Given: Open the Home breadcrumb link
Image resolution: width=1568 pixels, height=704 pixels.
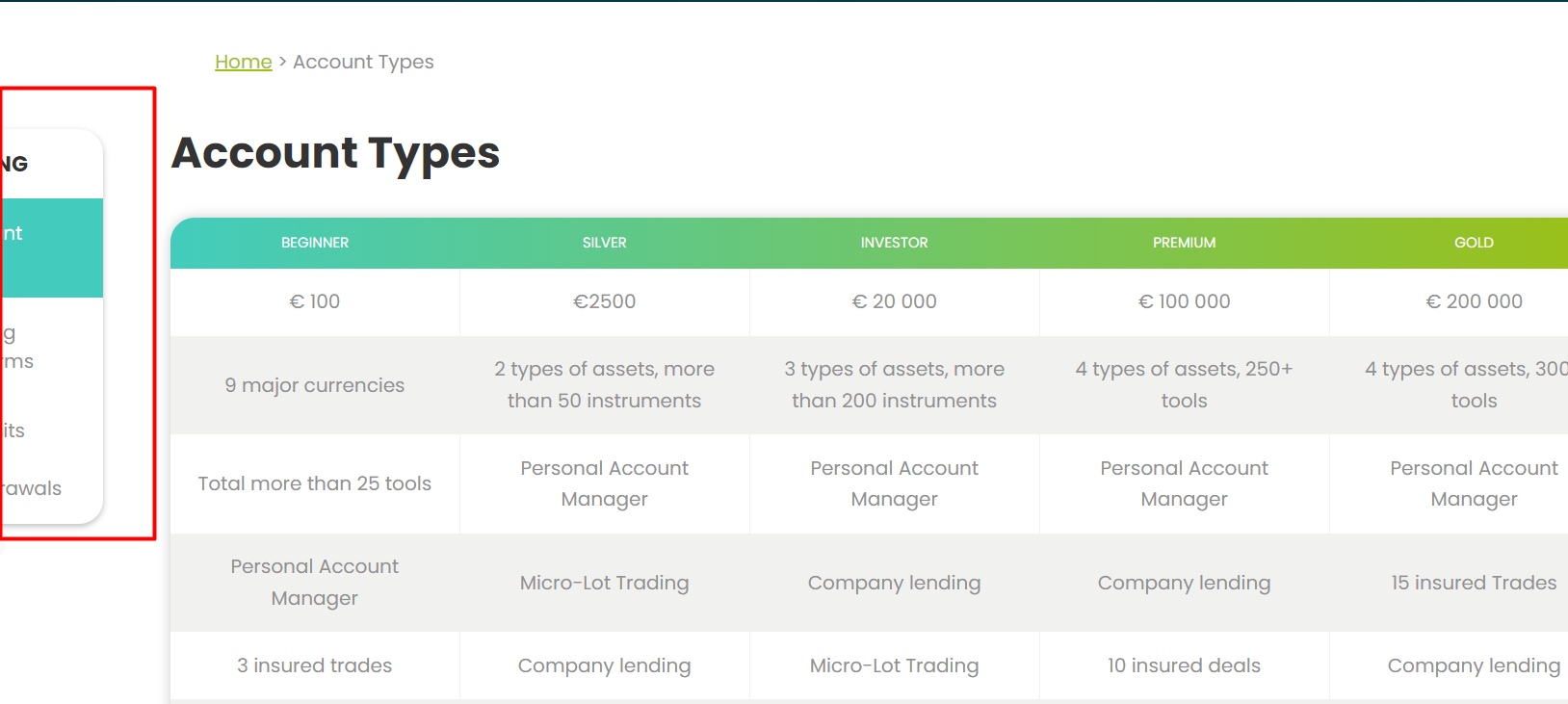Looking at the screenshot, I should click(243, 62).
